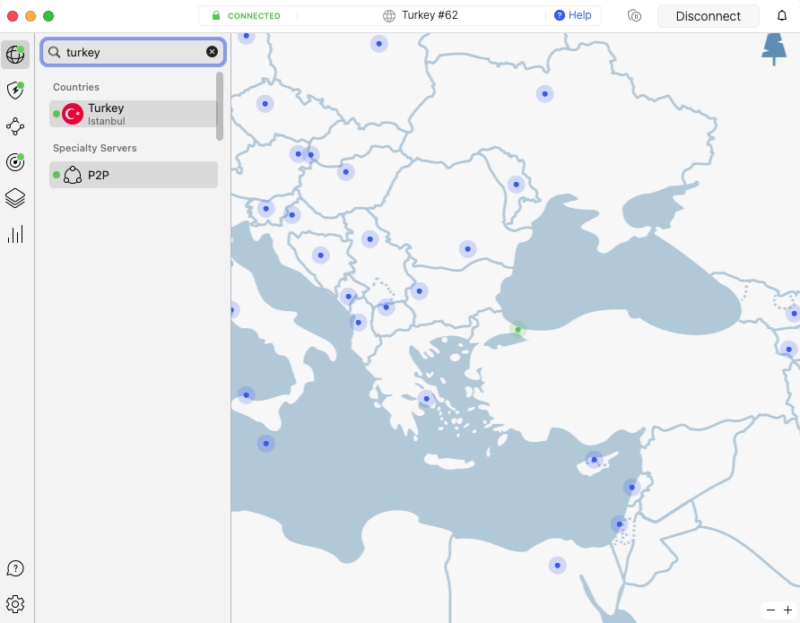Open Threat Protection shield icon
Image resolution: width=800 pixels, height=623 pixels.
tap(15, 90)
